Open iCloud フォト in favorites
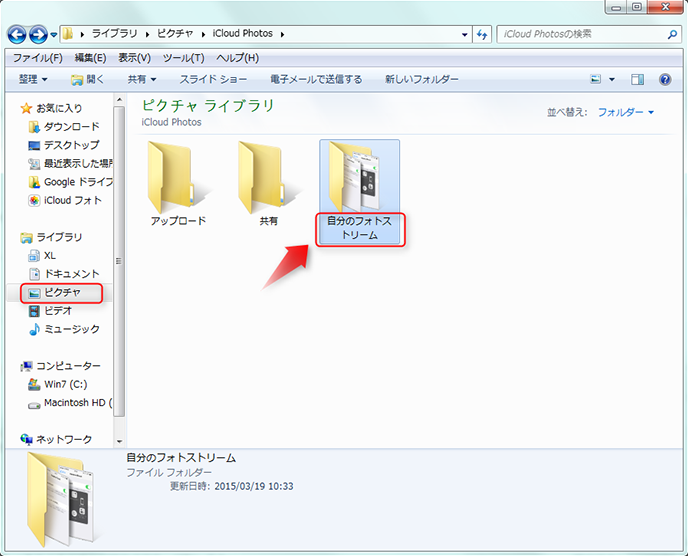This screenshot has height=556, width=688. [73, 200]
